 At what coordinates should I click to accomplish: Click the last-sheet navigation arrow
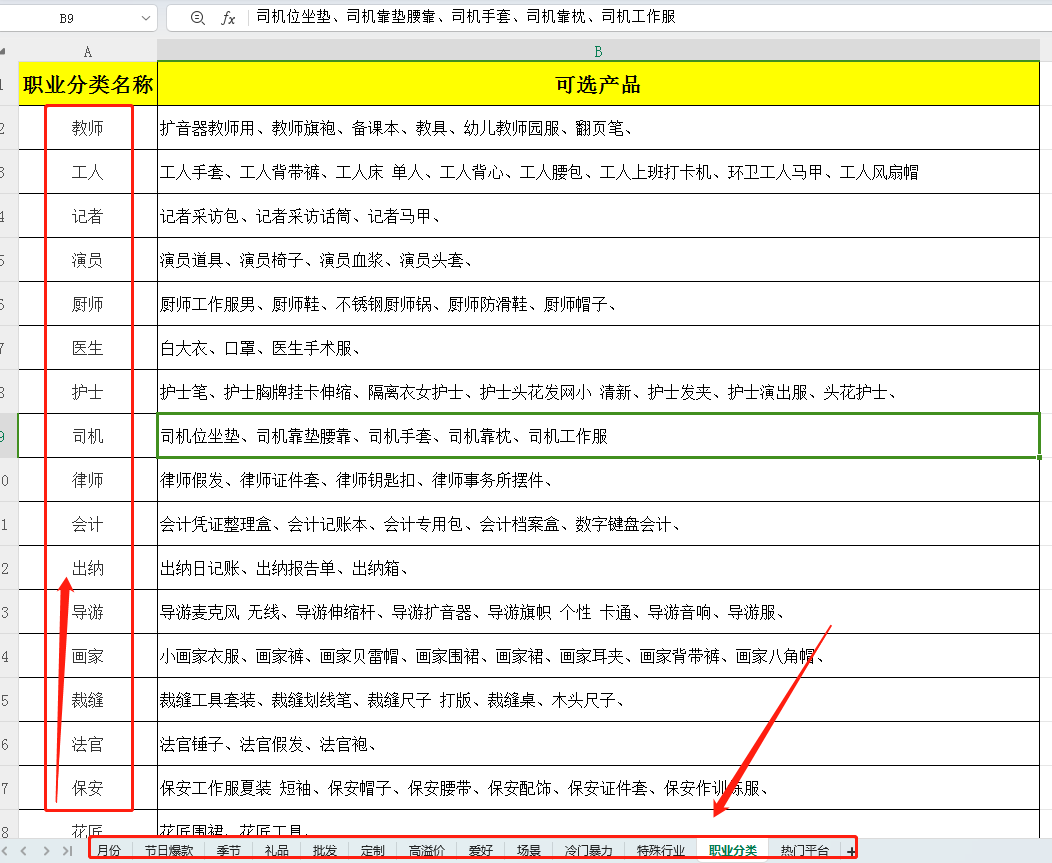click(68, 849)
